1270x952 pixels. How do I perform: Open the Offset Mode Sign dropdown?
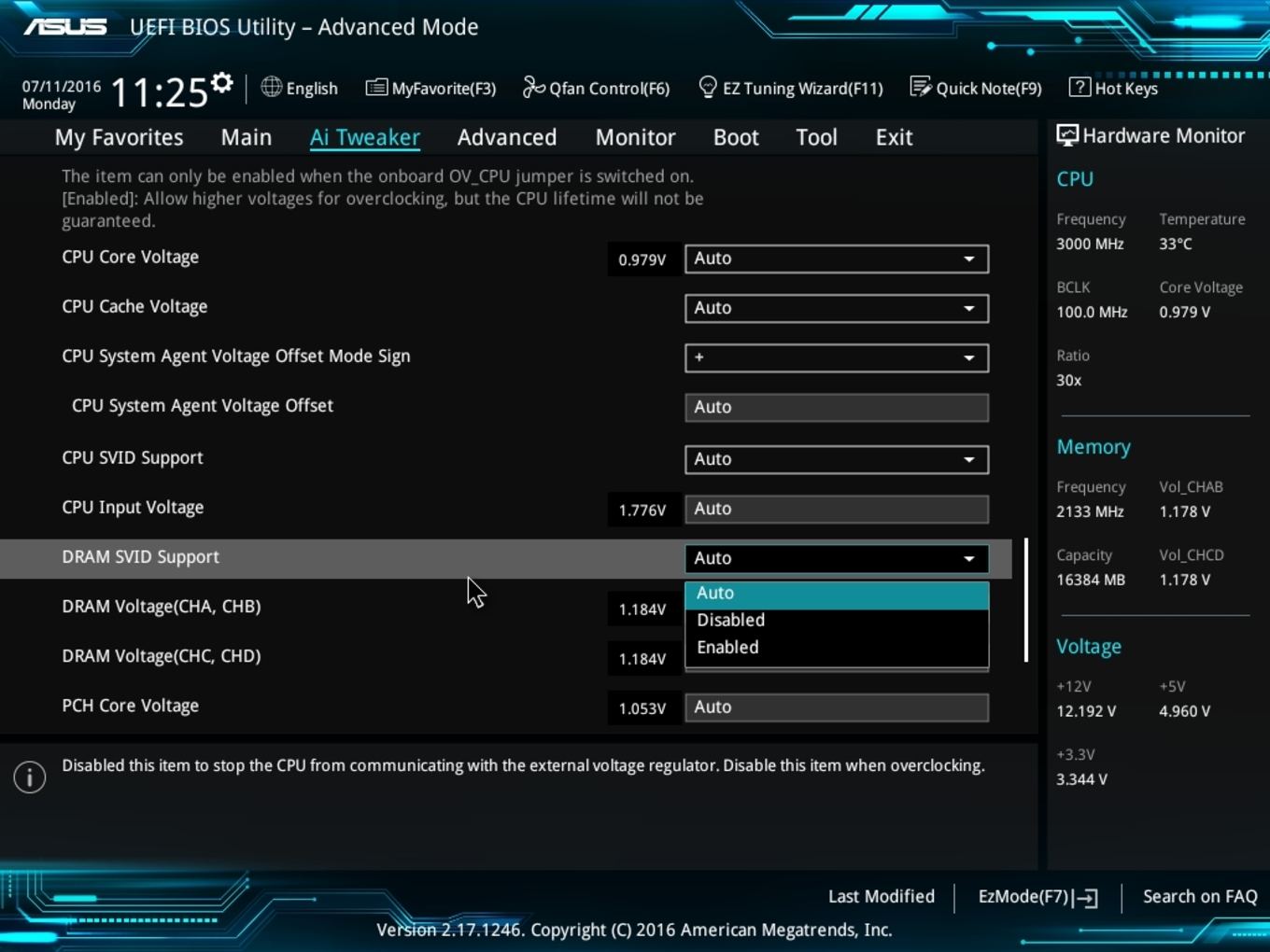(837, 357)
